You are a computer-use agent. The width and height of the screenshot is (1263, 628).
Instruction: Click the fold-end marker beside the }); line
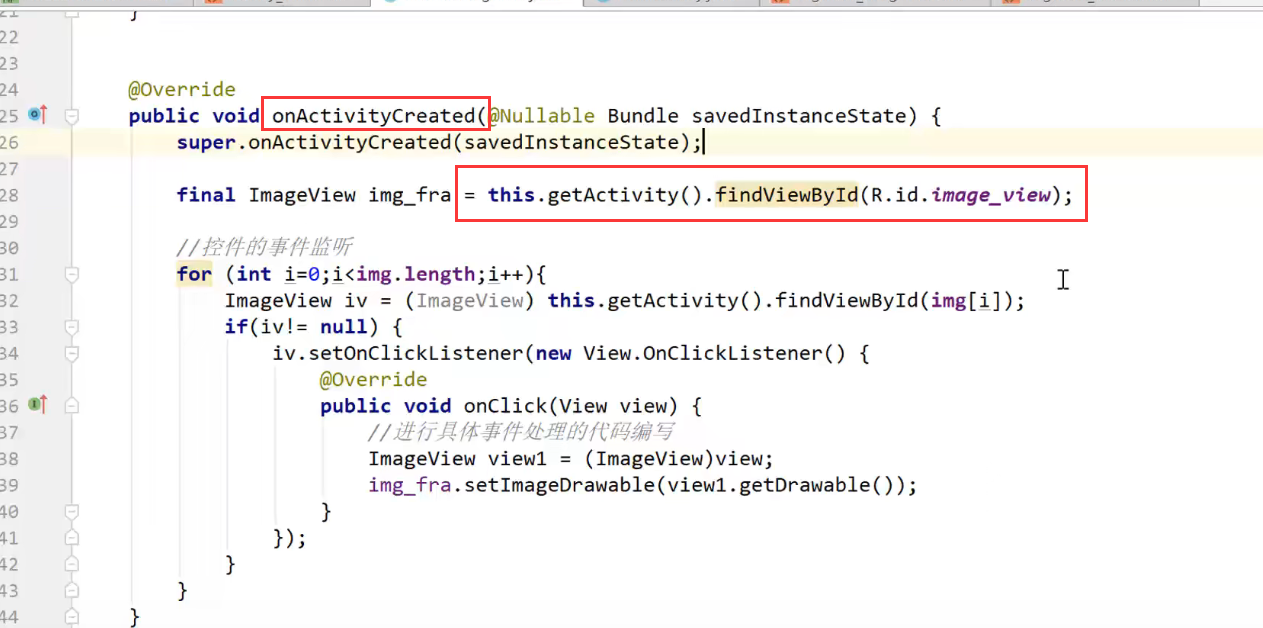(72, 538)
